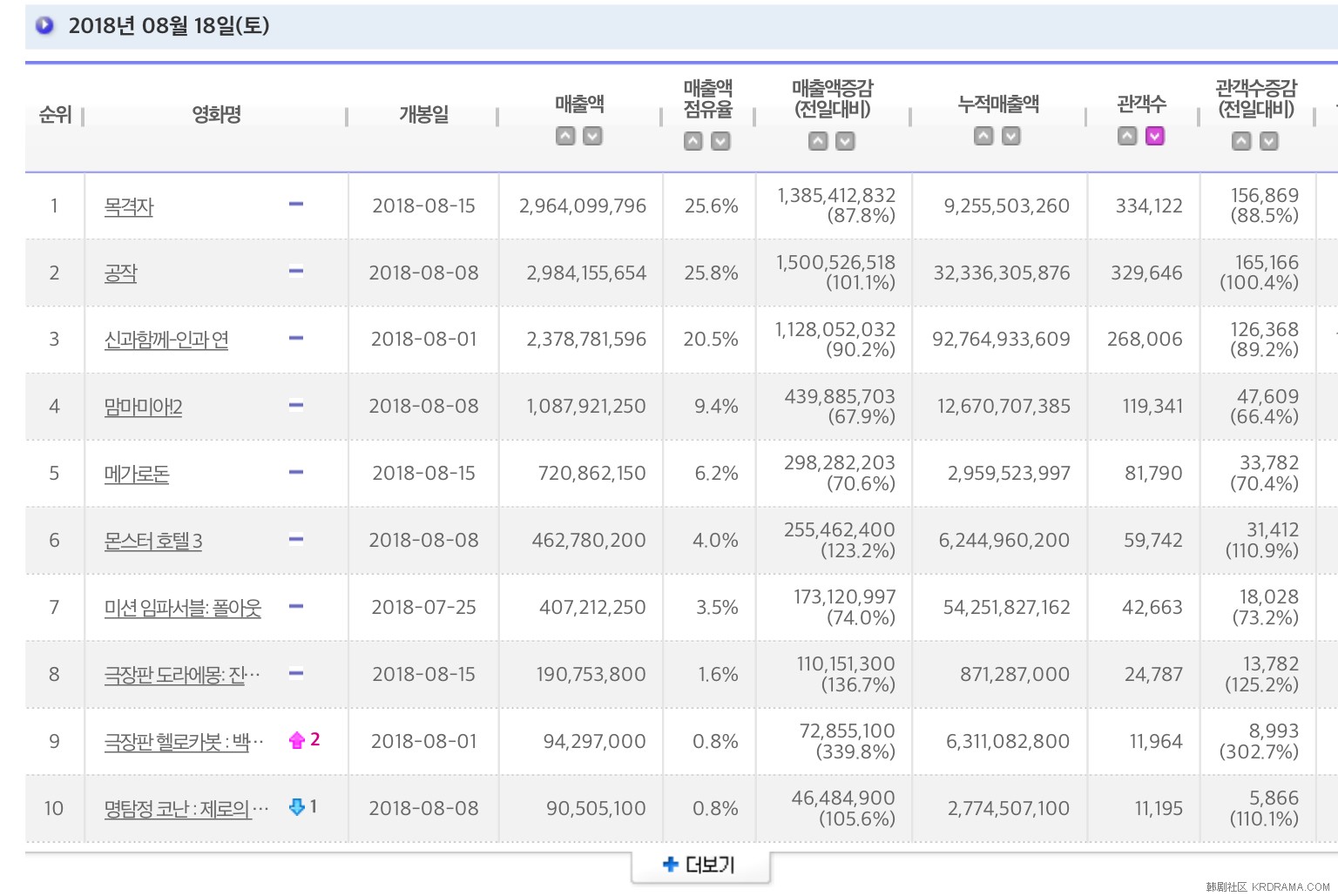Open movie link 극장판 헬로카봇

(184, 743)
